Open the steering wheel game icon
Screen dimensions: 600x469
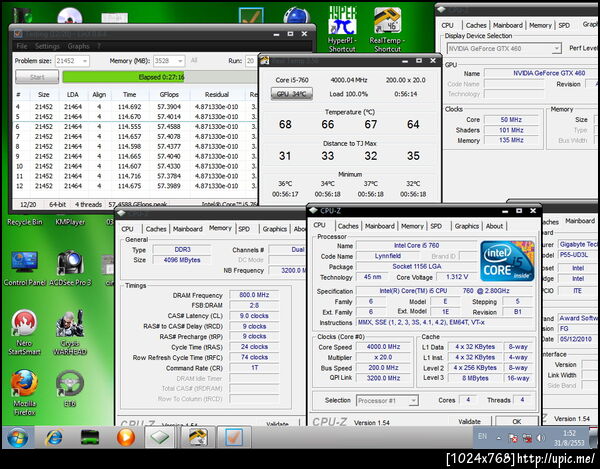(x=70, y=387)
